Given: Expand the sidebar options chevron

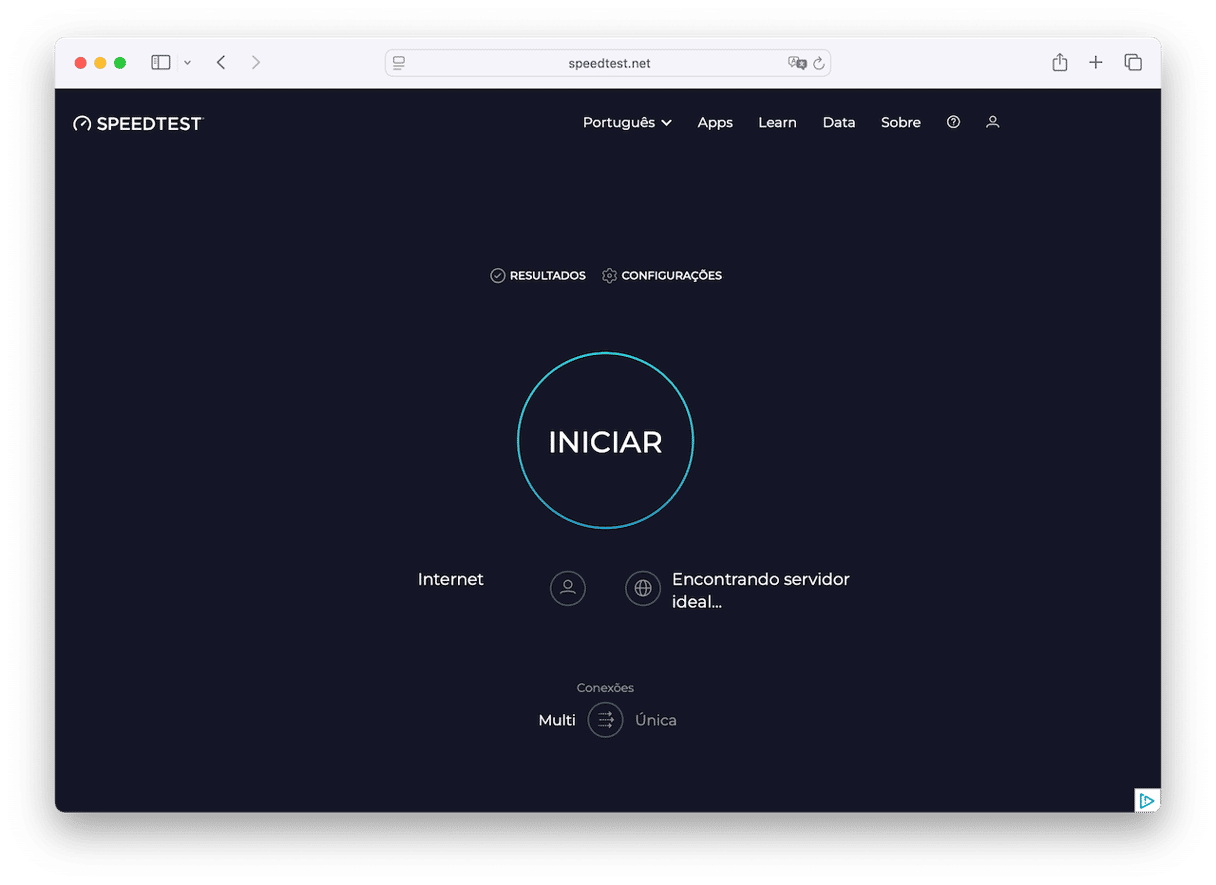Looking at the screenshot, I should 187,63.
